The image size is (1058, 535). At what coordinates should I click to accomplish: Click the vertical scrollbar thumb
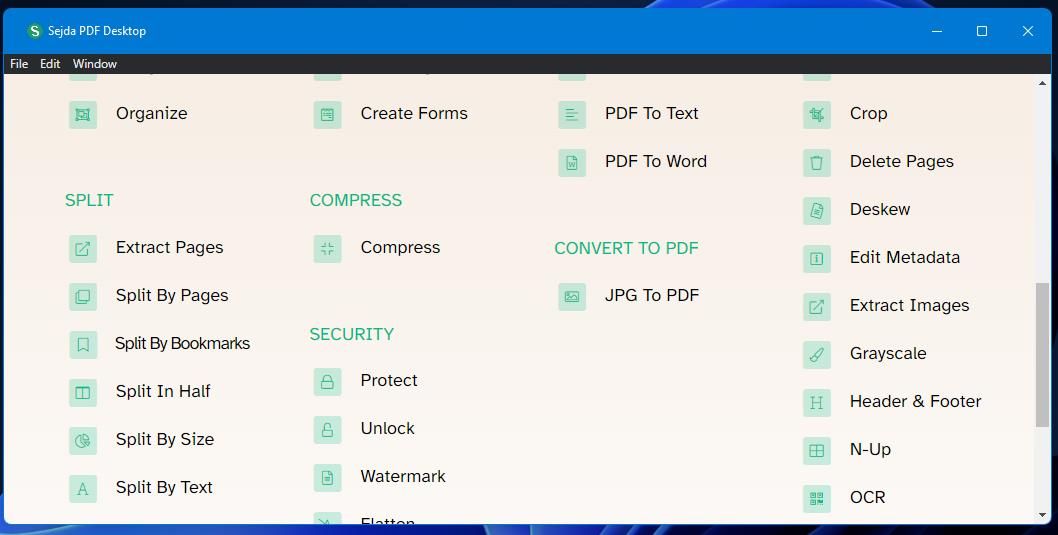click(x=1042, y=355)
